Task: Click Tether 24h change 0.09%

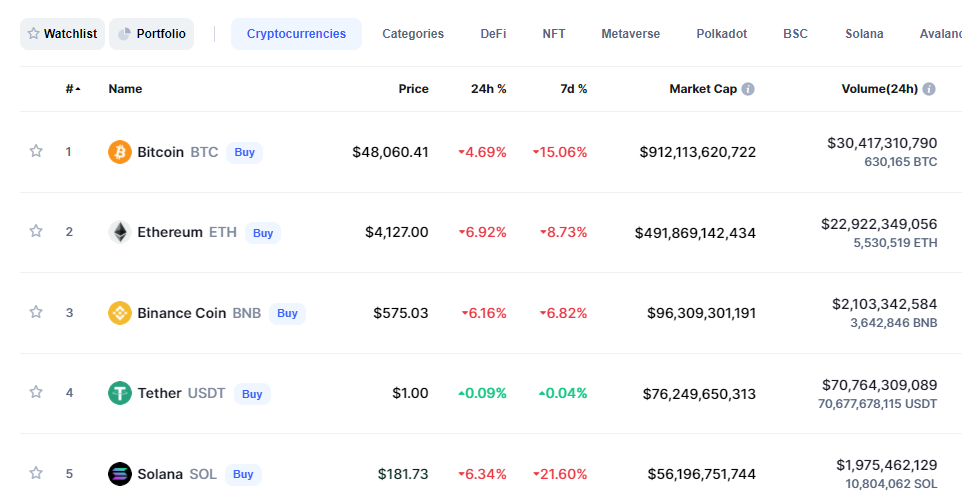Action: point(482,393)
